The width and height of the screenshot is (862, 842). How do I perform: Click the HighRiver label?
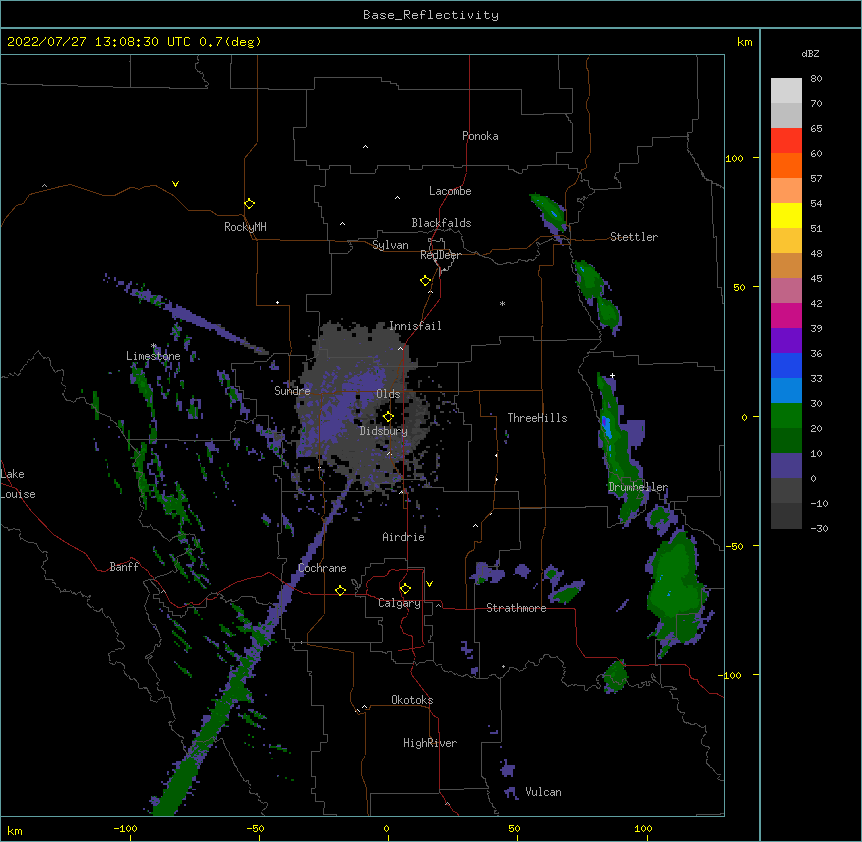pos(430,743)
